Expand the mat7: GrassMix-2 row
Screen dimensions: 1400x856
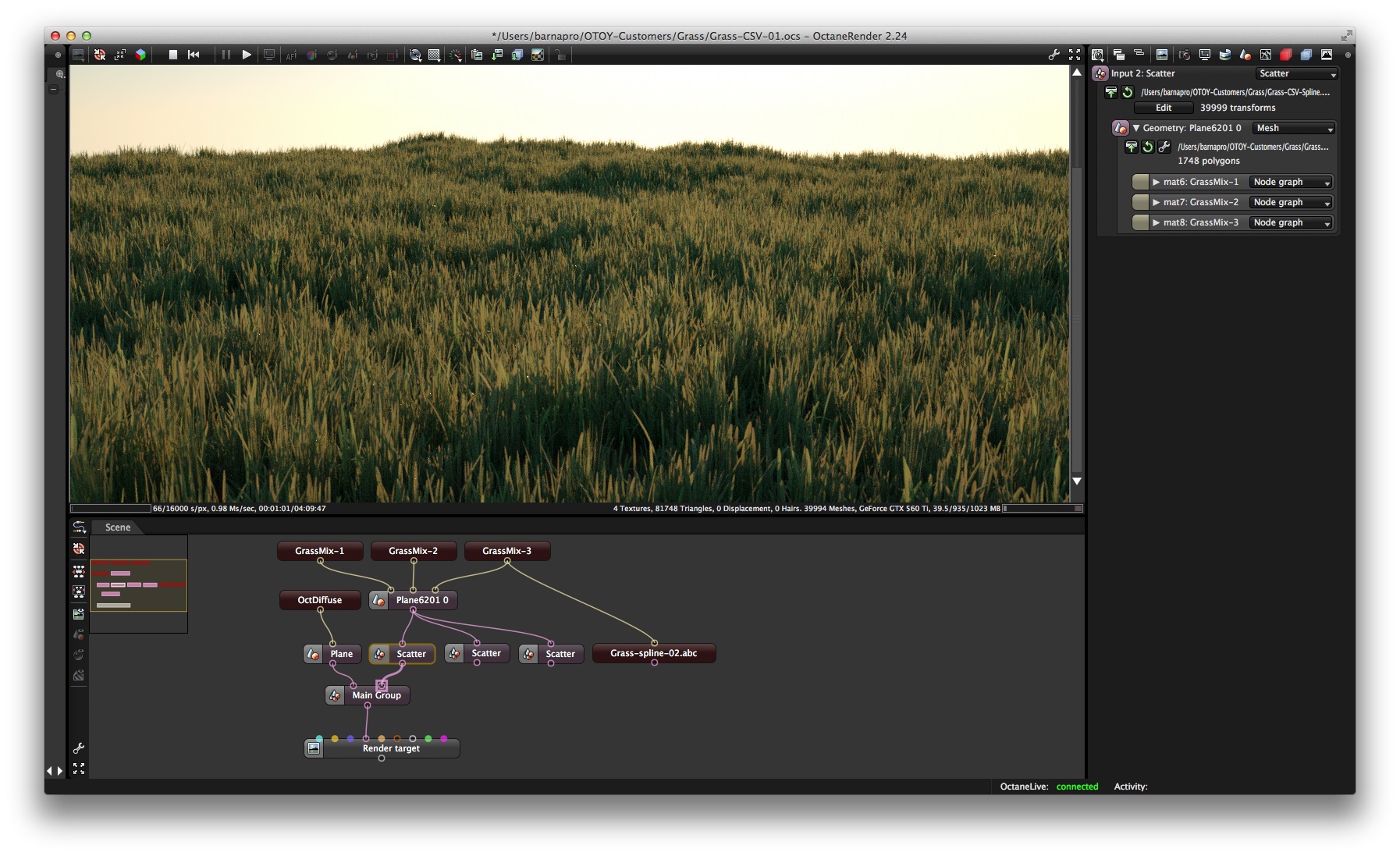coord(1157,202)
